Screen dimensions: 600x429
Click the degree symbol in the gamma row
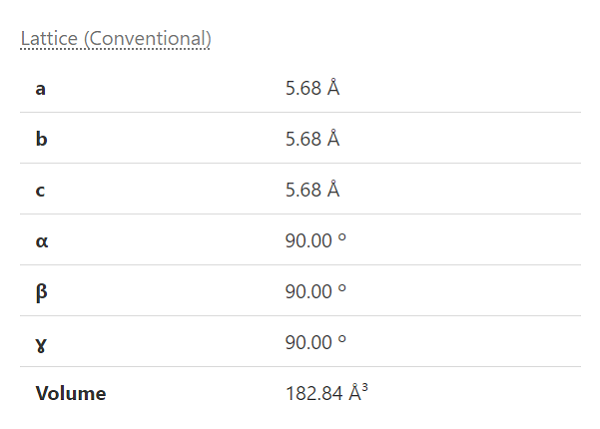(342, 341)
